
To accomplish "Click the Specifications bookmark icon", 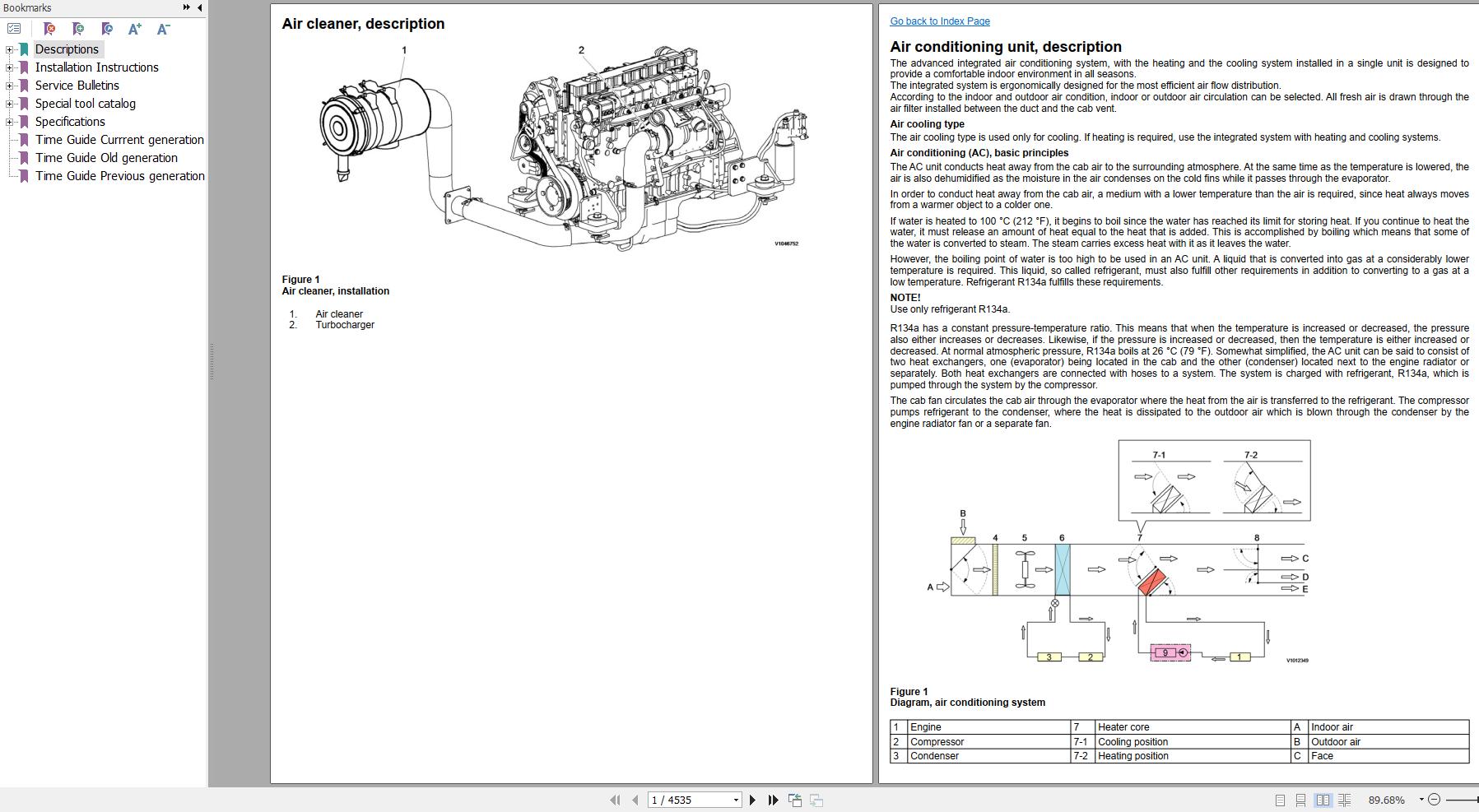I will [24, 122].
